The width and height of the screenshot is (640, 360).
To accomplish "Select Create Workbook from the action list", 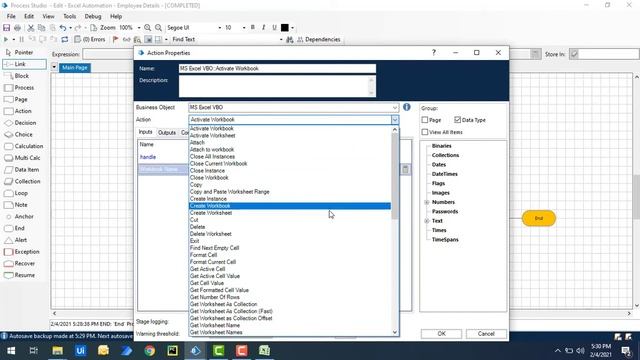I will pos(290,206).
